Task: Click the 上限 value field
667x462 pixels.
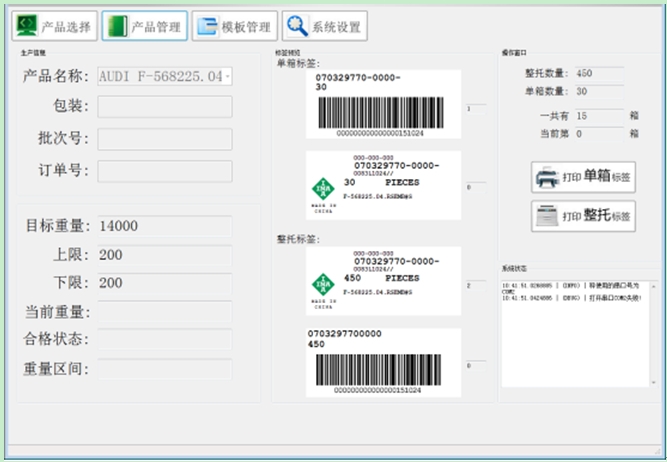Action: point(164,255)
